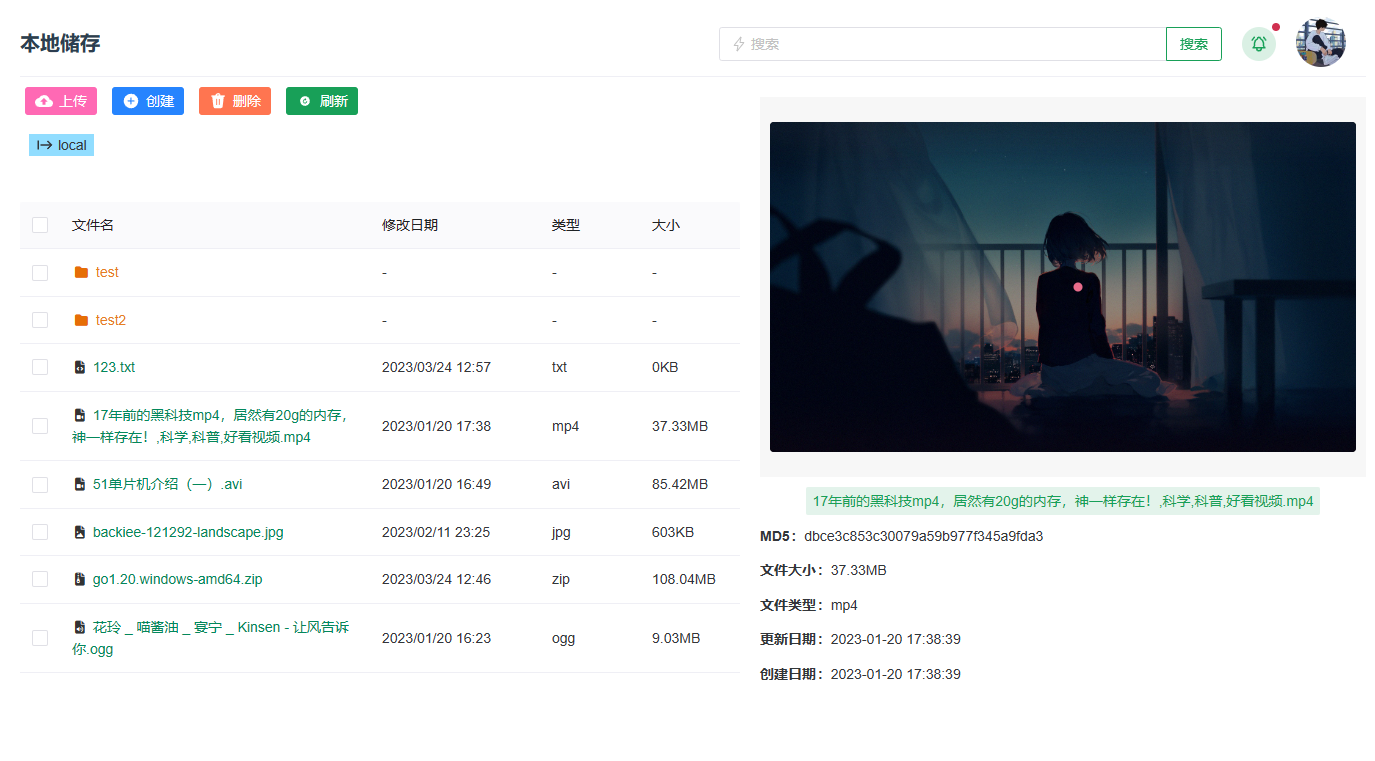The height and width of the screenshot is (761, 1375).
Task: Toggle the select-all checkbox in table header
Action: click(40, 225)
